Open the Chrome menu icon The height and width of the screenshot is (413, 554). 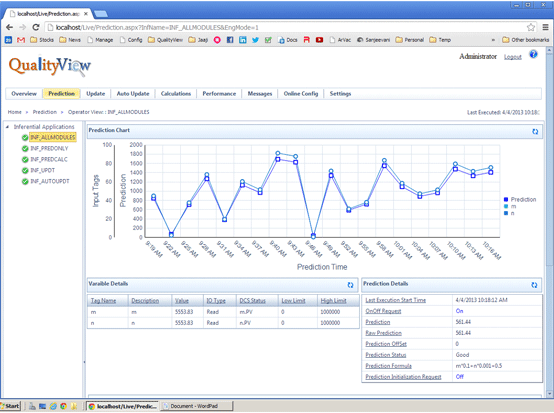(x=546, y=27)
